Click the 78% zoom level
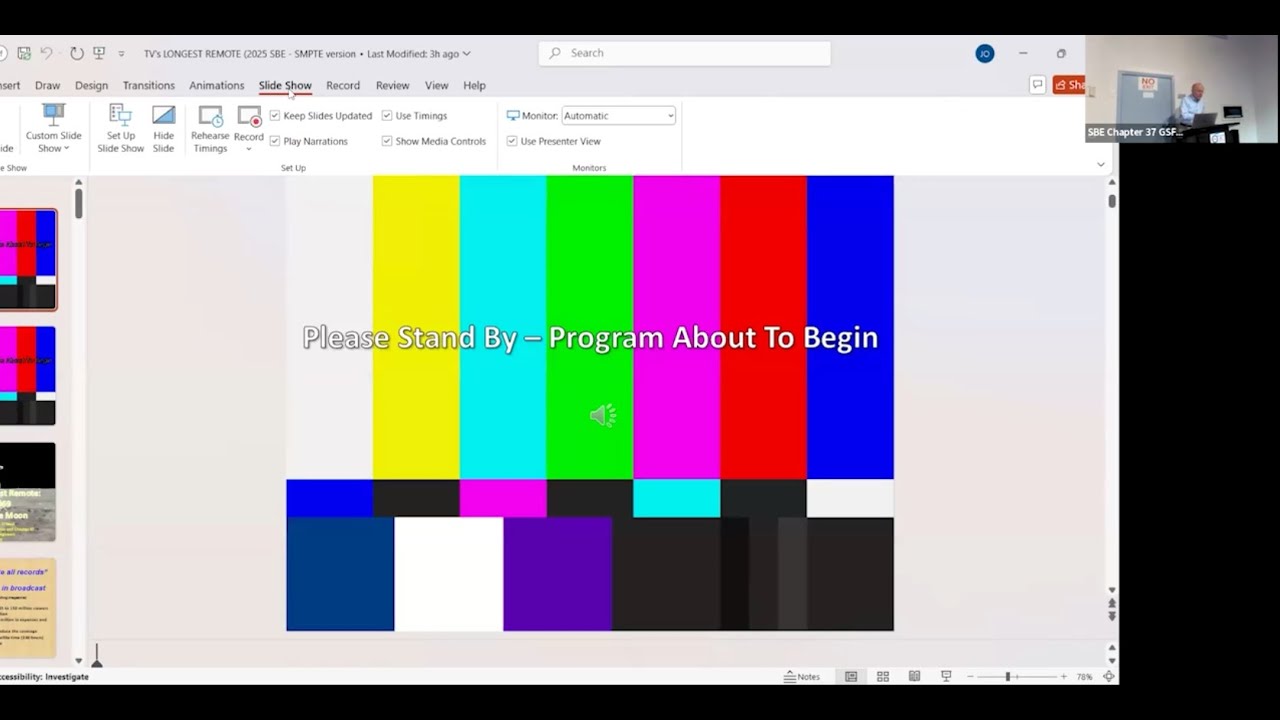The width and height of the screenshot is (1280, 720). [x=1084, y=677]
